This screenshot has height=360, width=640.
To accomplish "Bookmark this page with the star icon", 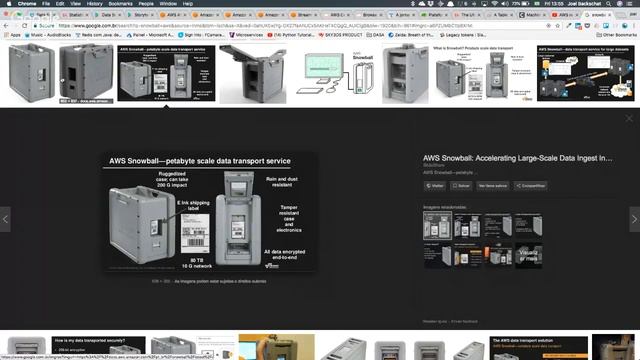I will 558,25.
